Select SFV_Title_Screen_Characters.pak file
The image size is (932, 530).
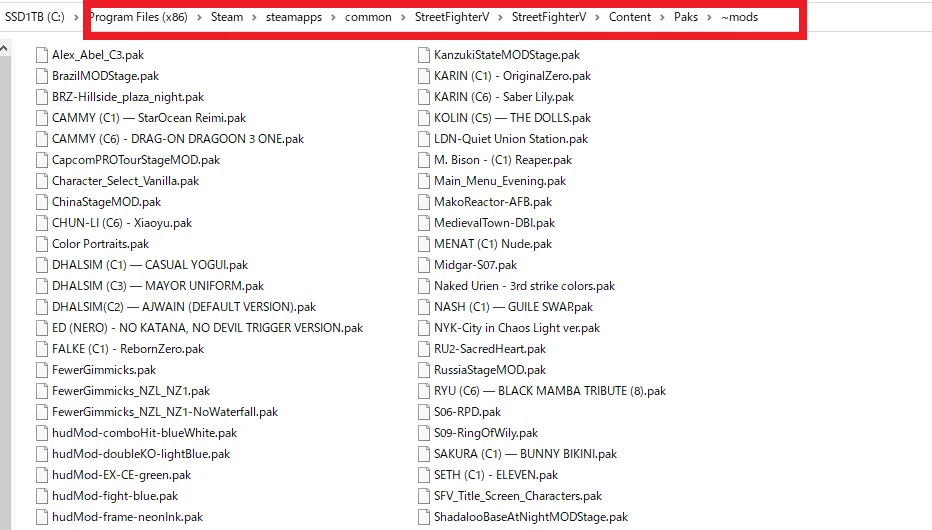(510, 496)
